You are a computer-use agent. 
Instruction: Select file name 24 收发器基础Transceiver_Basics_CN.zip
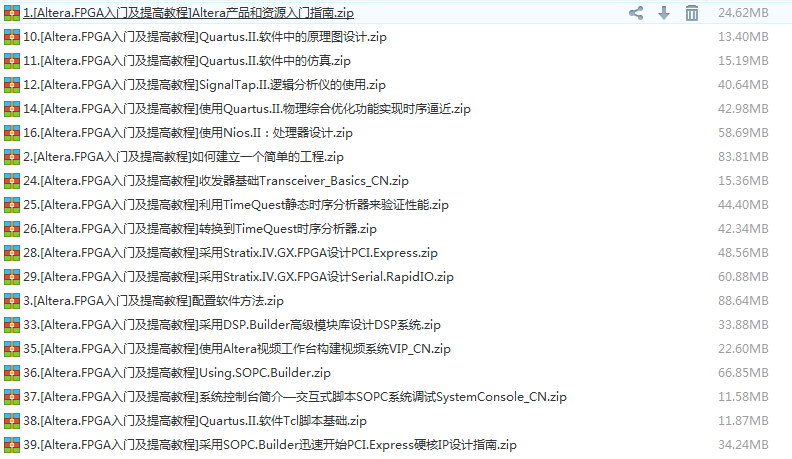216,181
